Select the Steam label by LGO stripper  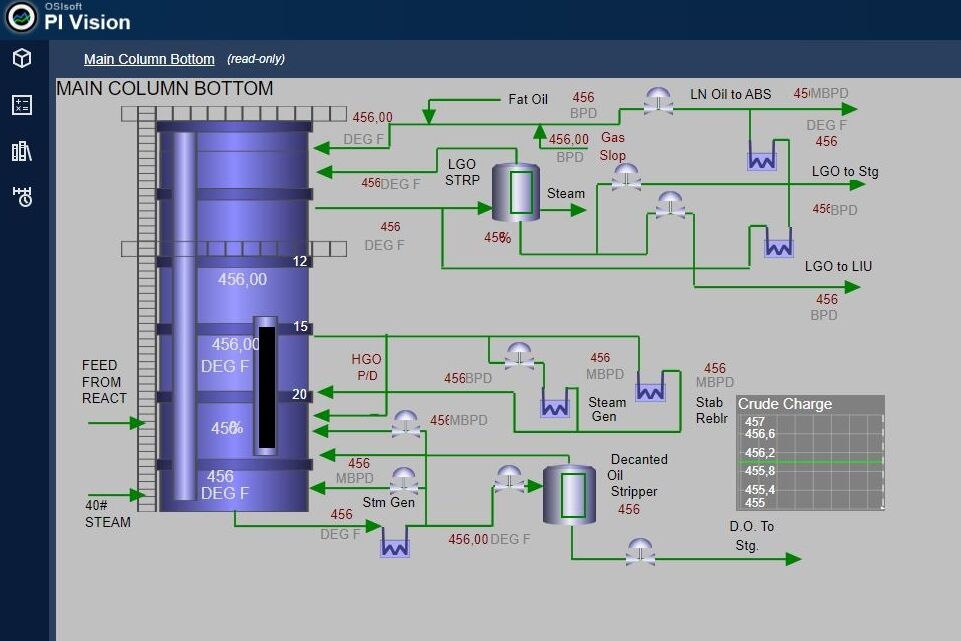566,194
